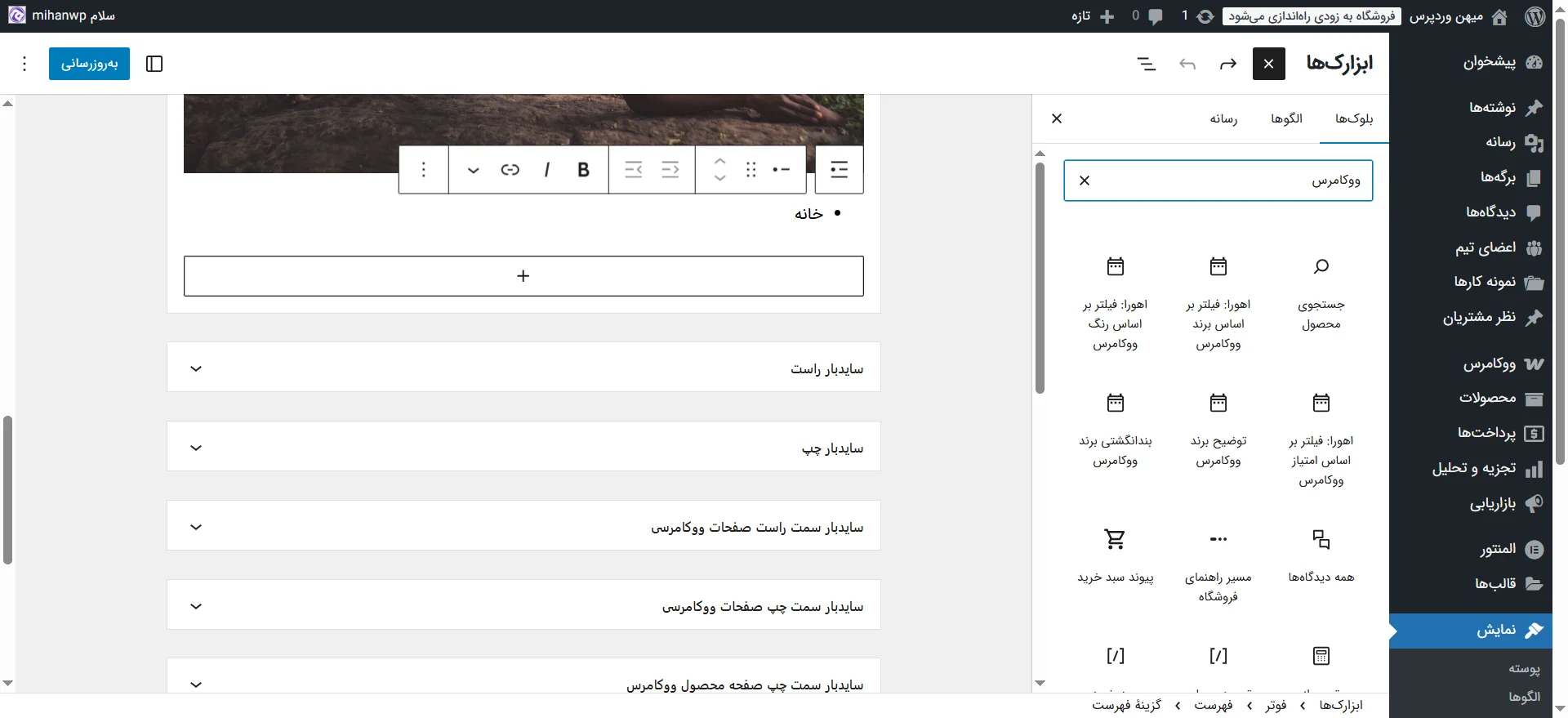This screenshot has height=718, width=1568.
Task: Insert the بندانگشتی برند ووکامرس block
Action: (x=1115, y=430)
